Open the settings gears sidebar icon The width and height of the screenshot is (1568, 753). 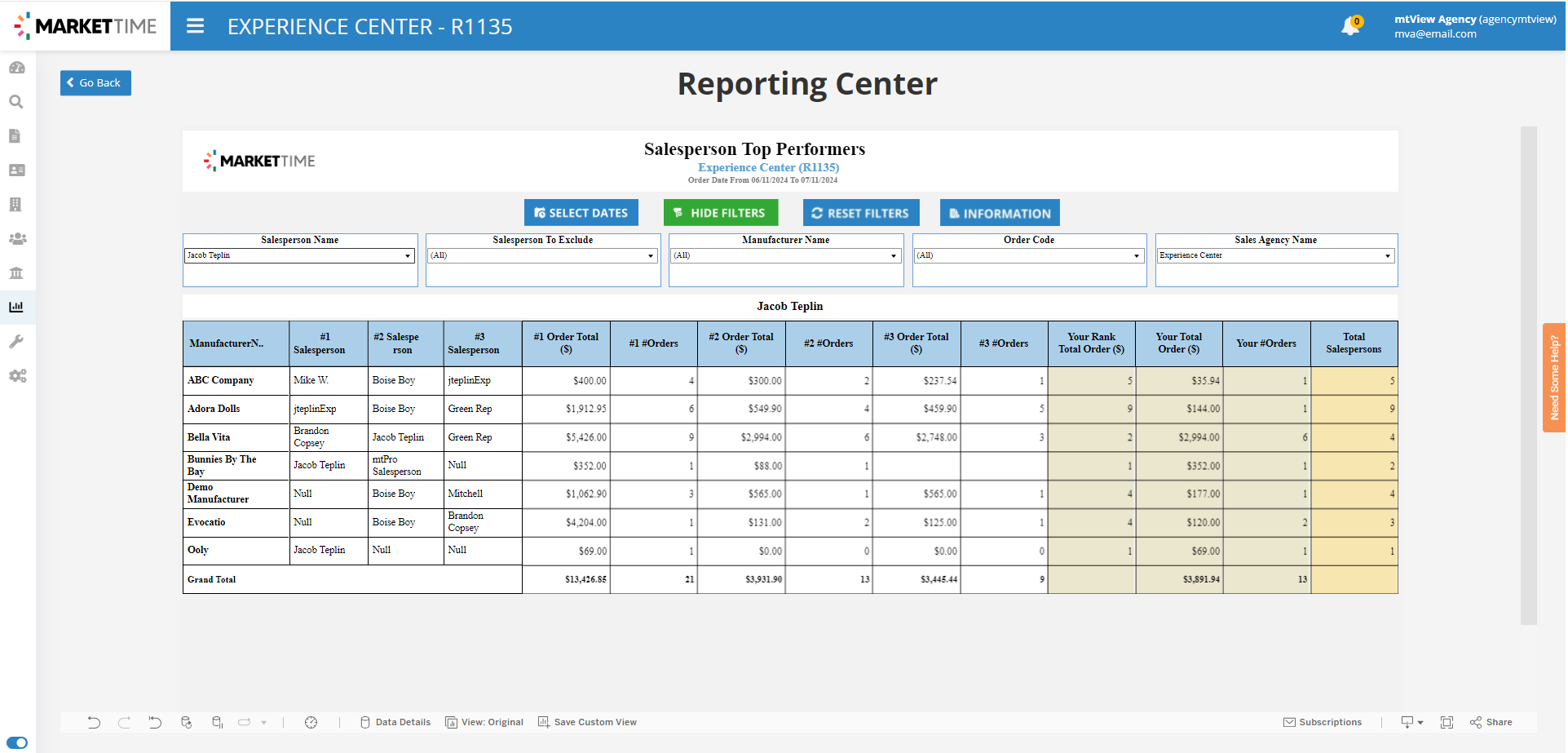pos(17,376)
